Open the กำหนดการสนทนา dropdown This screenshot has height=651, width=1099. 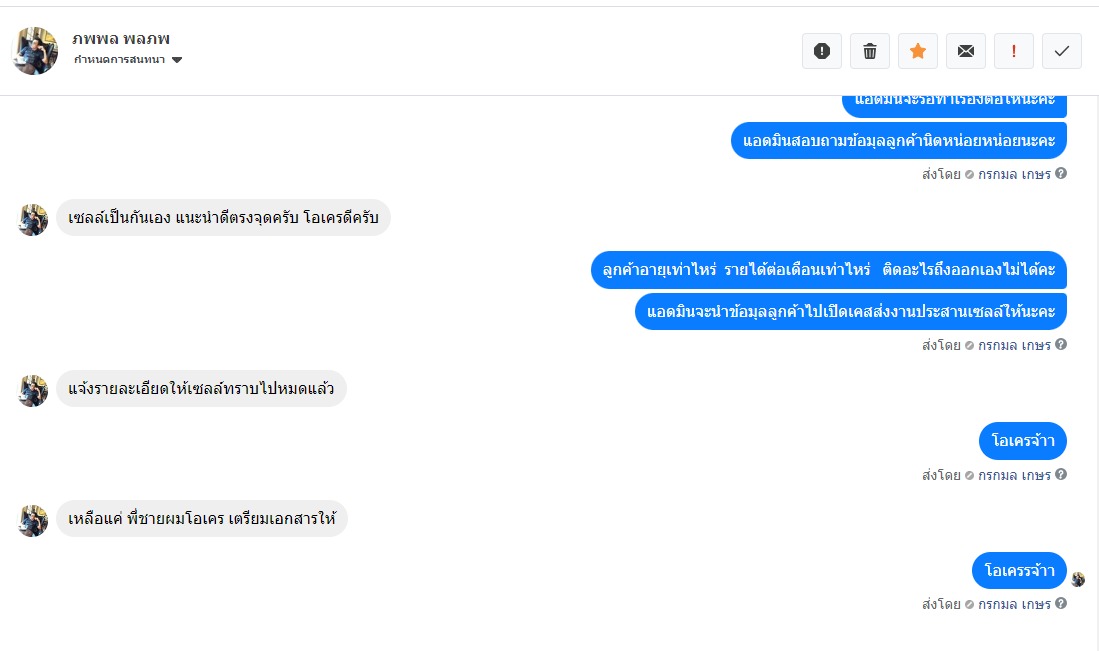pyautogui.click(x=120, y=60)
